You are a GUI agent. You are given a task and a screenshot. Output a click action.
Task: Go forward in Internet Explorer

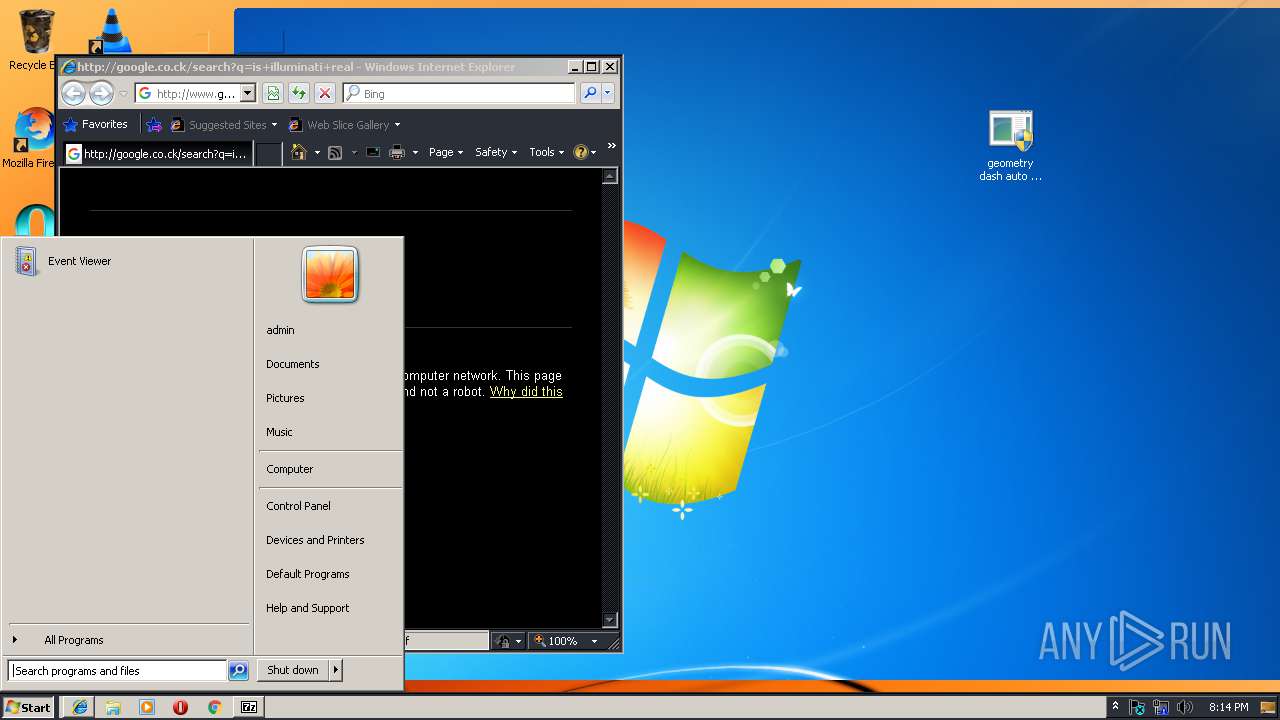[101, 94]
